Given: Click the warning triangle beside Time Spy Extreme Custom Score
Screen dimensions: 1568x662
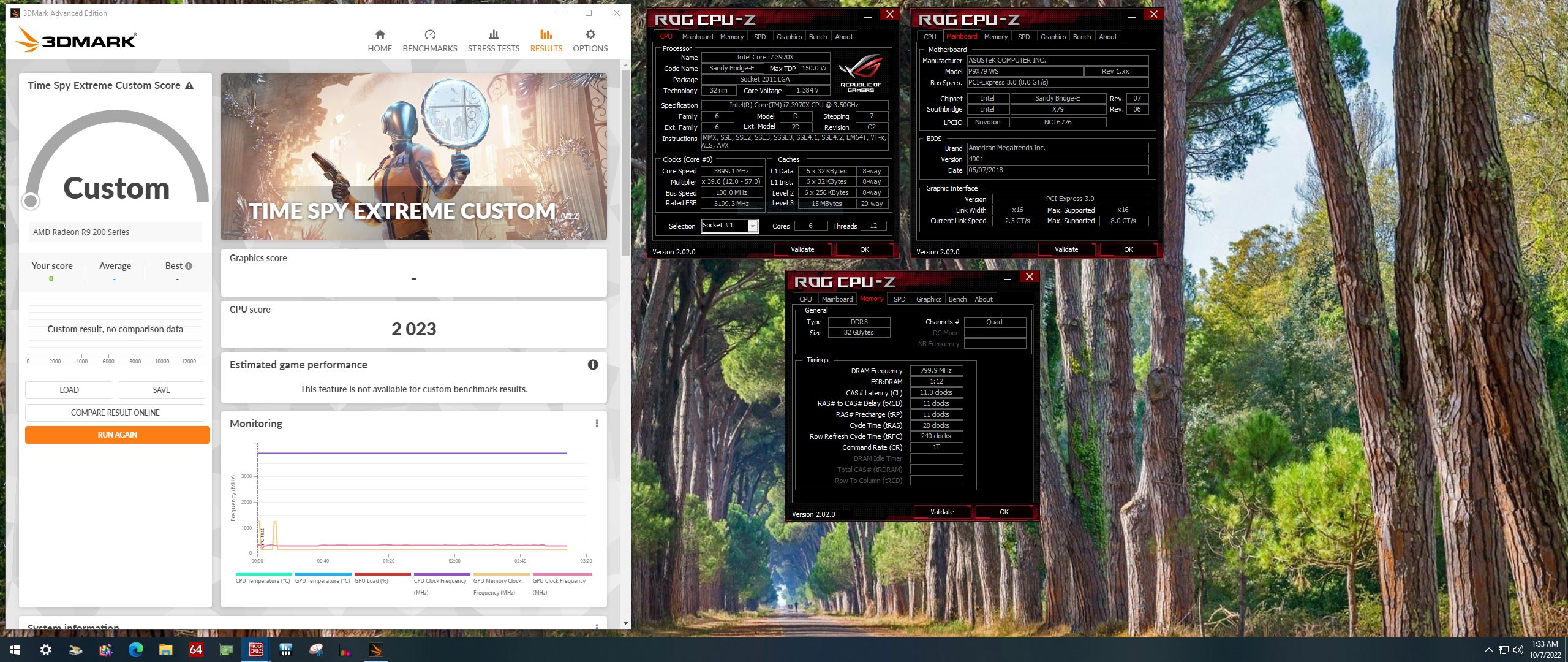Looking at the screenshot, I should point(189,85).
